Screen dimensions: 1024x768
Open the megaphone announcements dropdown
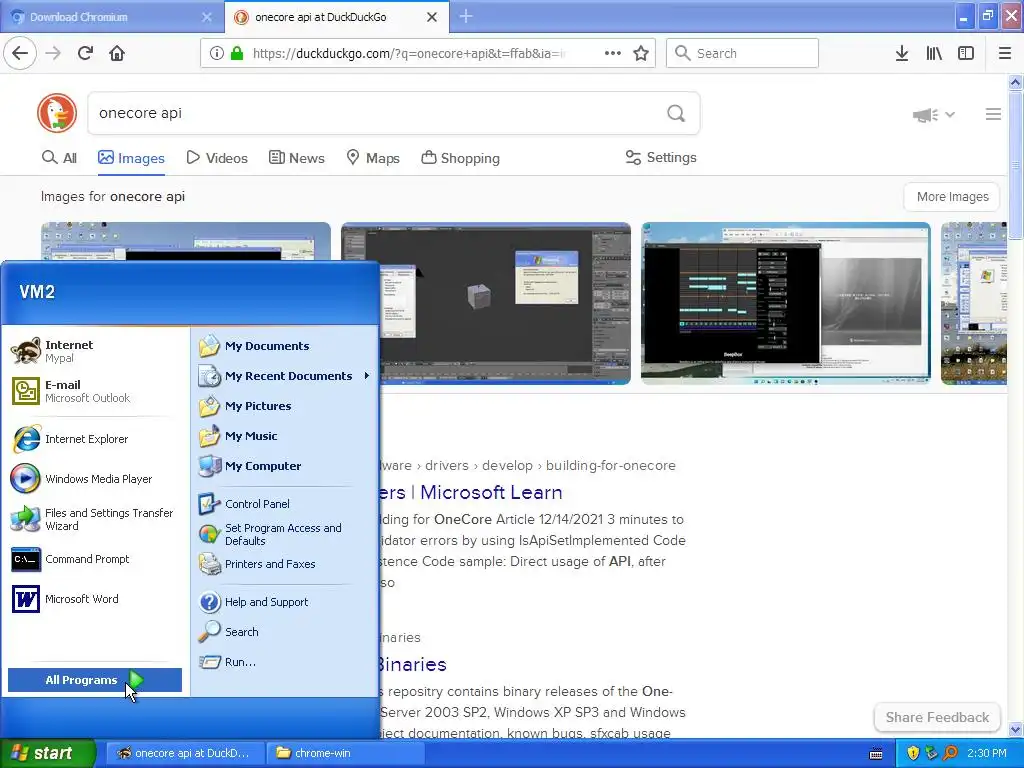[933, 115]
